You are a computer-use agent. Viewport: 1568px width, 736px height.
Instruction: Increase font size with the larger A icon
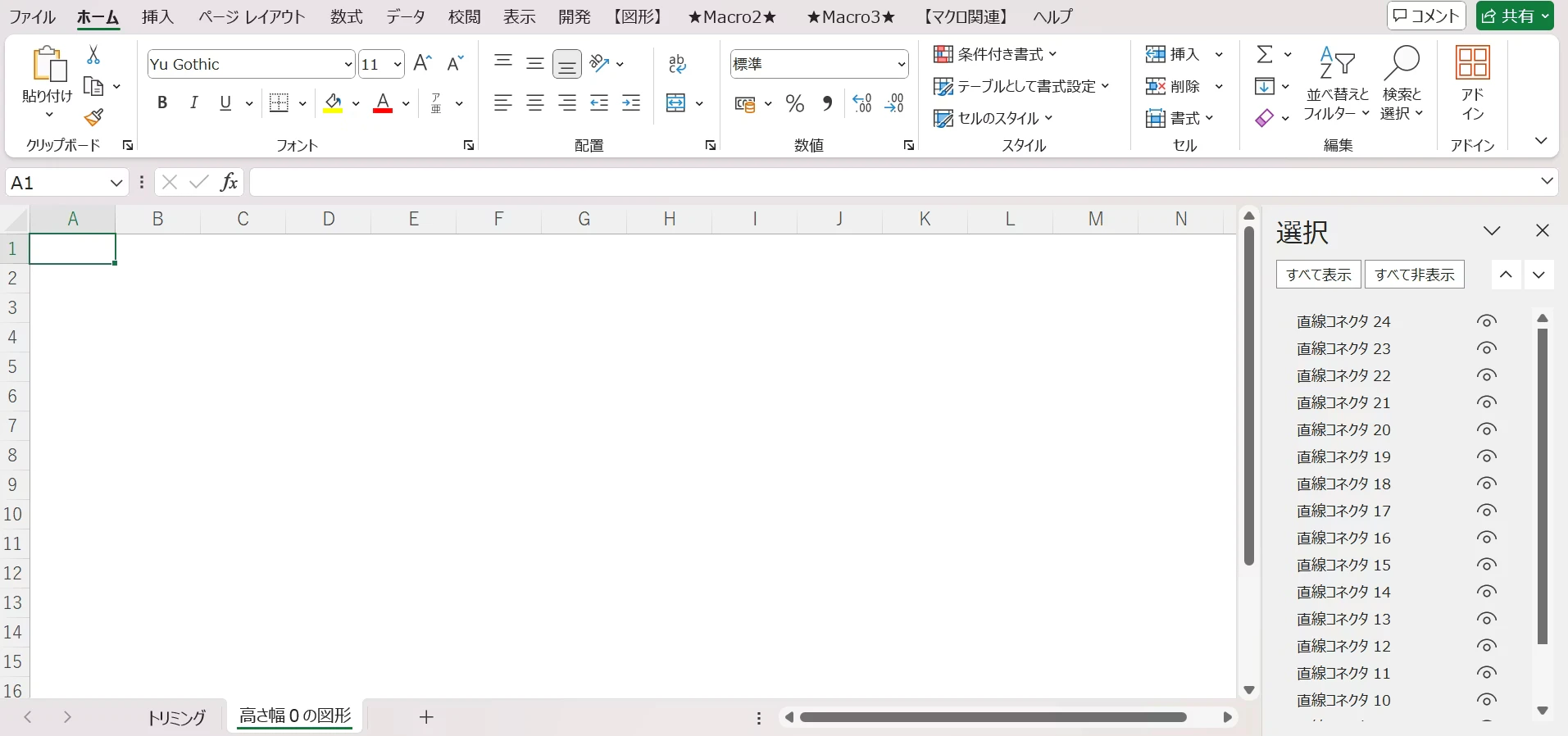click(423, 63)
